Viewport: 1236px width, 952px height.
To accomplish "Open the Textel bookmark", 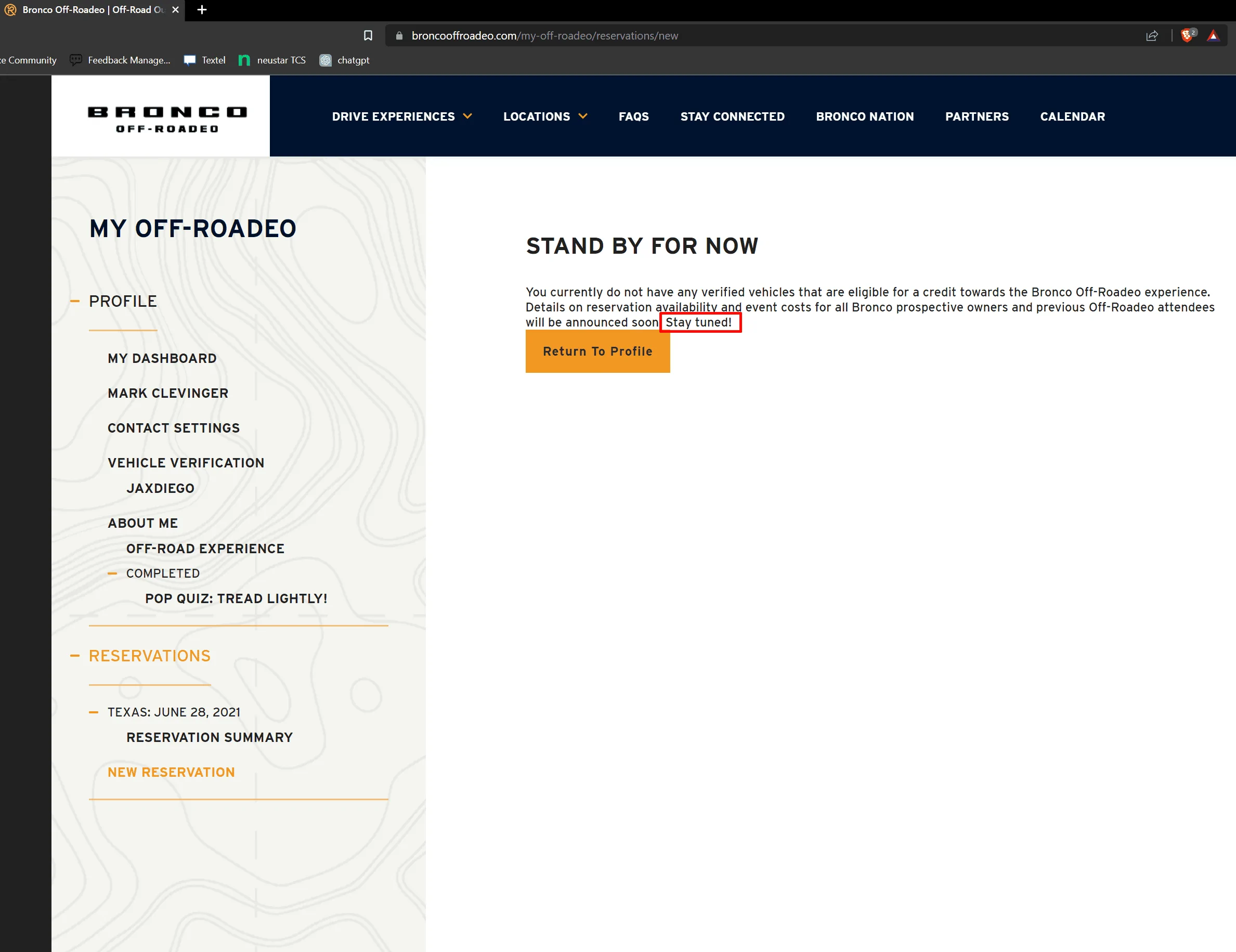I will [205, 60].
